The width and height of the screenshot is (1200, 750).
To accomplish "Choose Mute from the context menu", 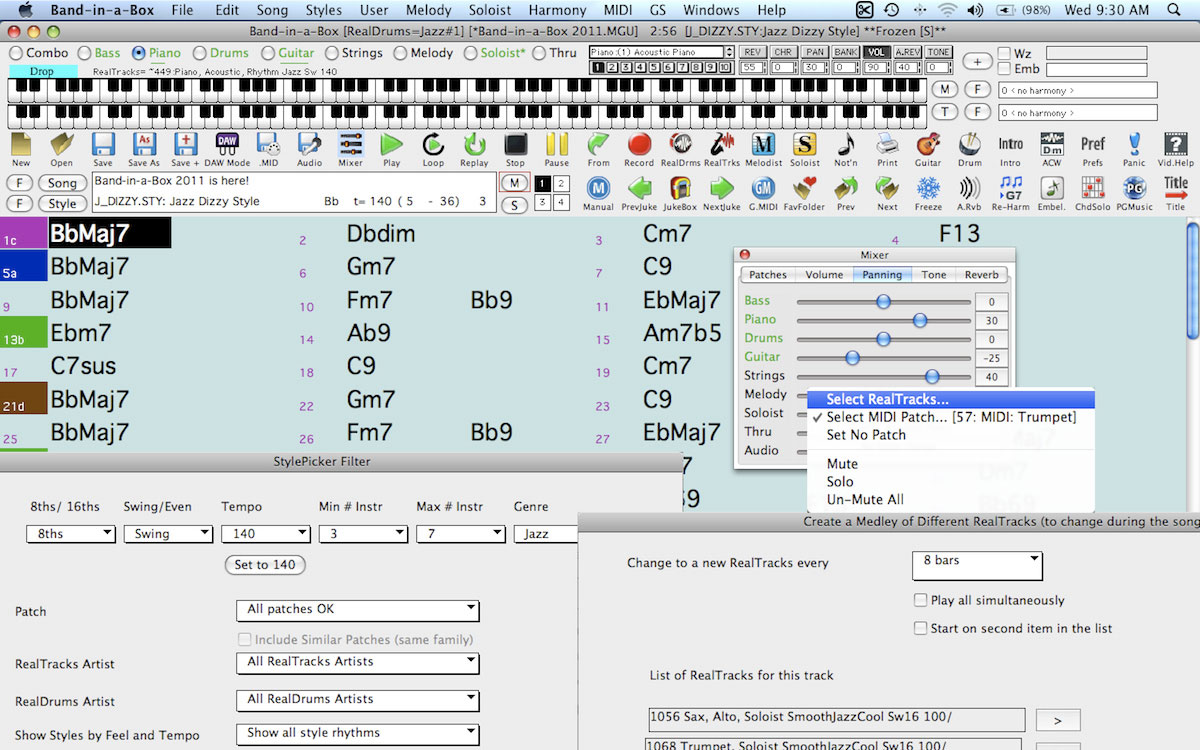I will point(842,464).
